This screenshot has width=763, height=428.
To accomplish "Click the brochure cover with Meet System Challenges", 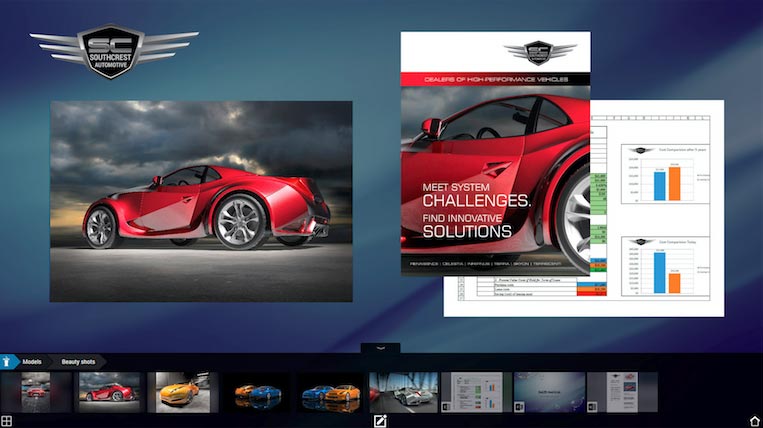I will pyautogui.click(x=495, y=160).
